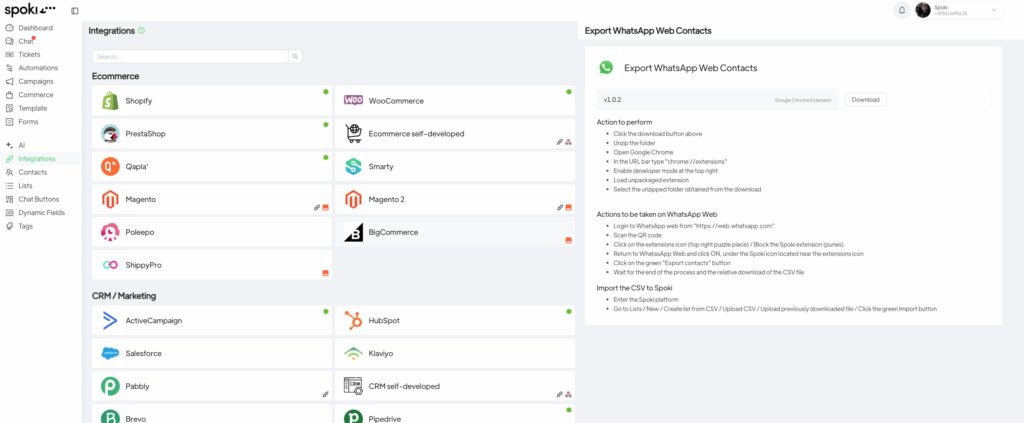The height and width of the screenshot is (423, 1024).
Task: Select the Klaviyo integration card
Action: (454, 353)
